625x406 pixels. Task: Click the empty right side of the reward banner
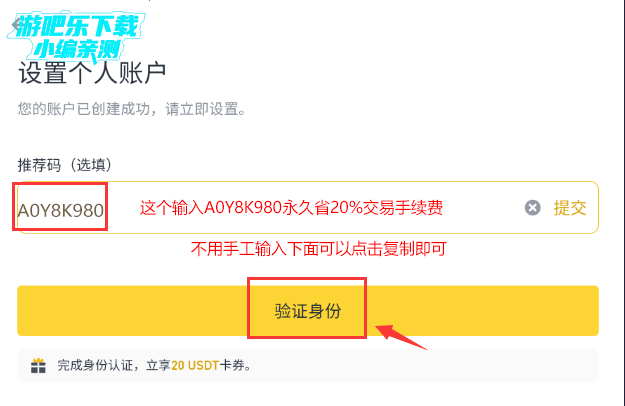[426, 365]
